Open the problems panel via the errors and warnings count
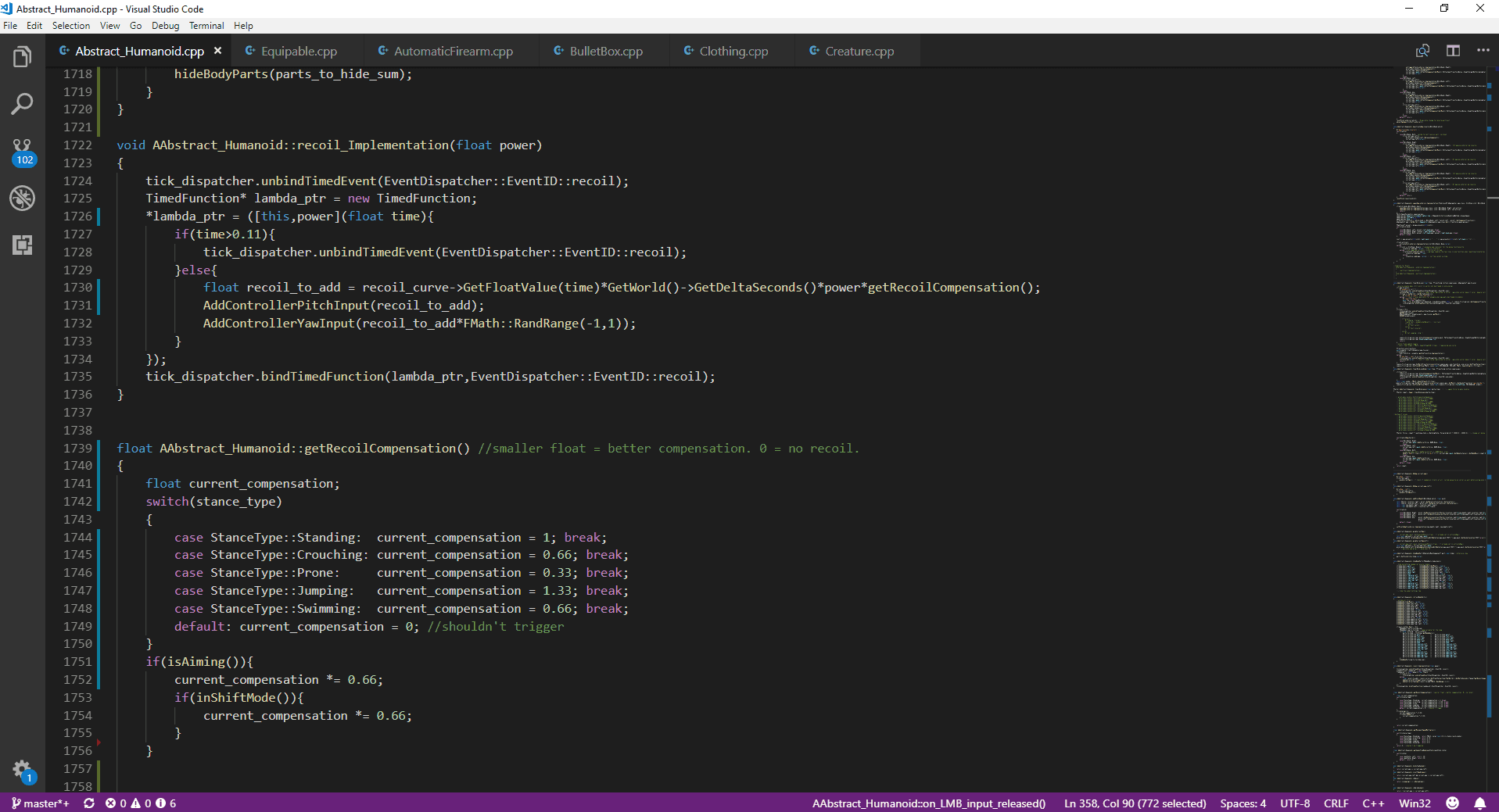Screen dimensions: 1499x812 click(141, 803)
